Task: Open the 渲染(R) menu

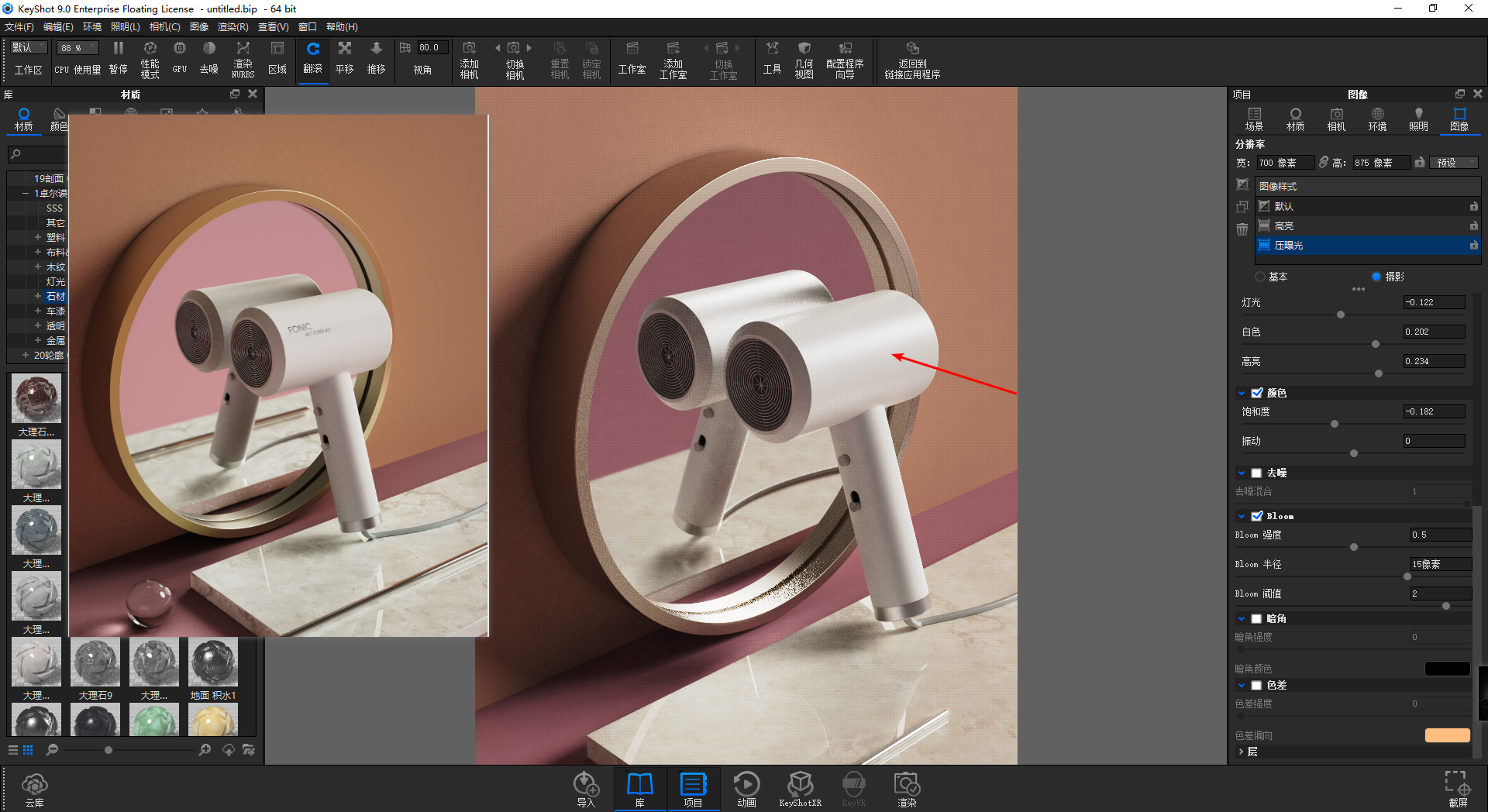Action: (x=232, y=27)
